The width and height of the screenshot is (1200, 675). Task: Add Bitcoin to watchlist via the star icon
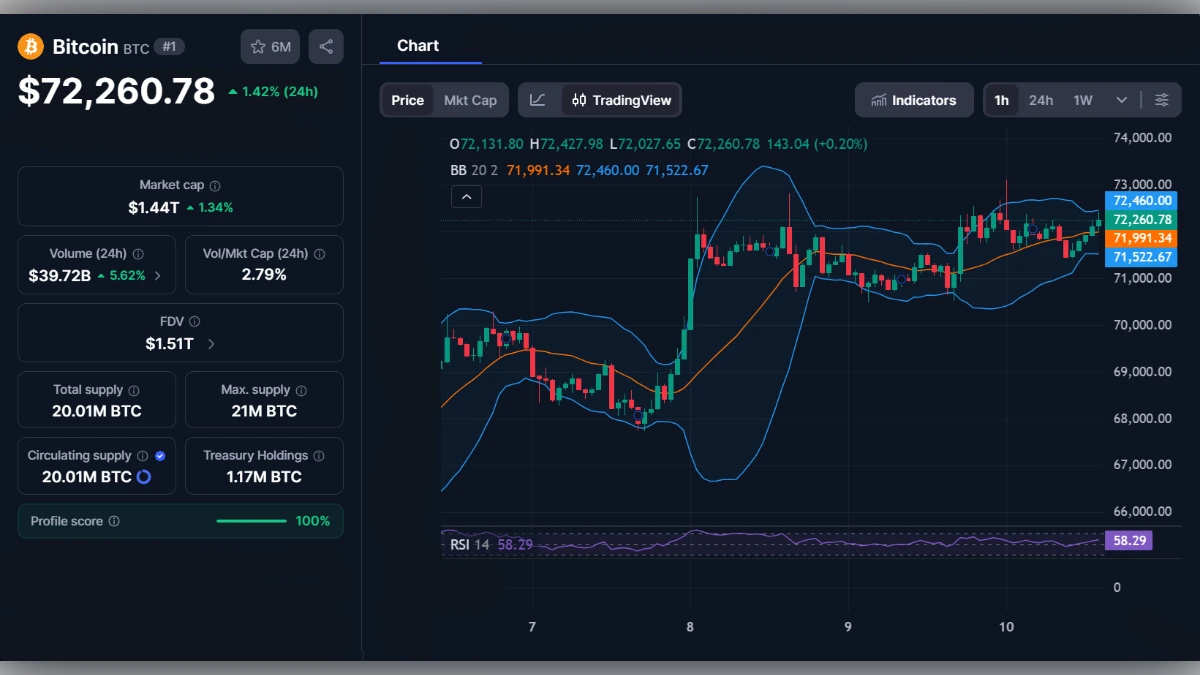258,45
